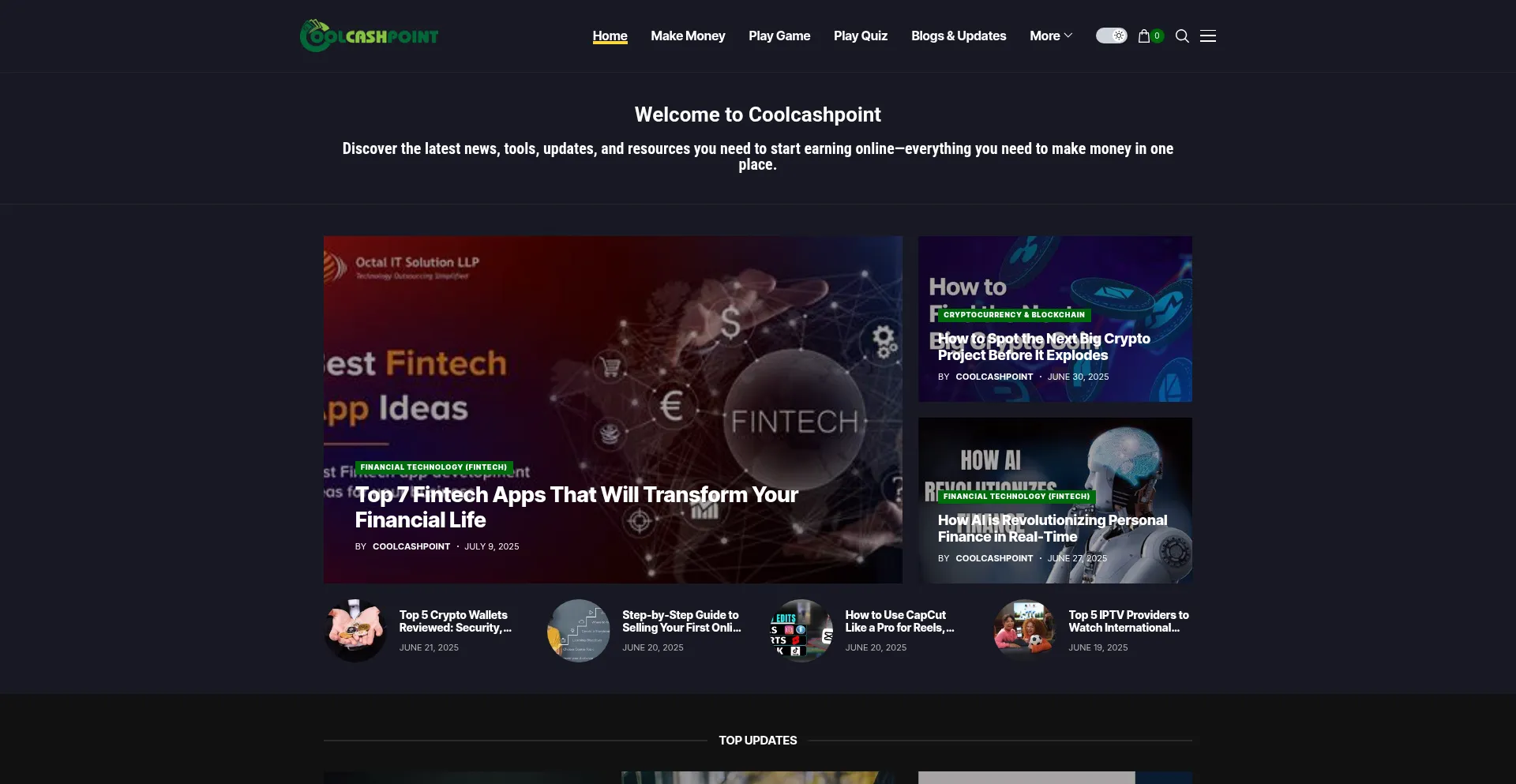Click the IPTV providers round thumbnail
Screen dimensions: 1516x784
(x=1025, y=630)
